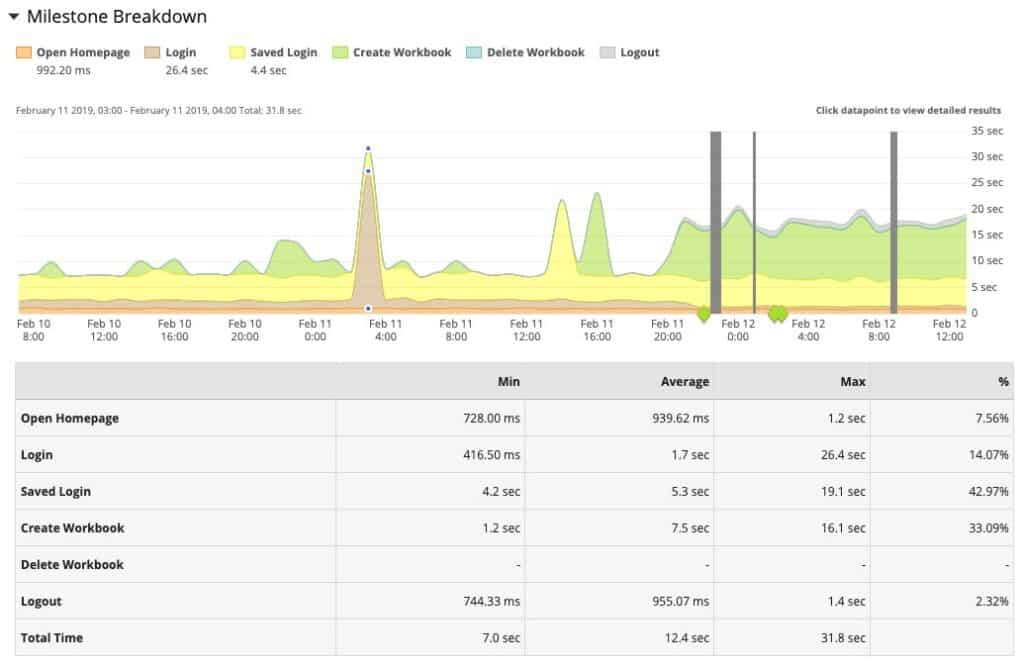The width and height of the screenshot is (1024, 667).
Task: Click the Create Workbook green legend swatch
Action: (340, 52)
